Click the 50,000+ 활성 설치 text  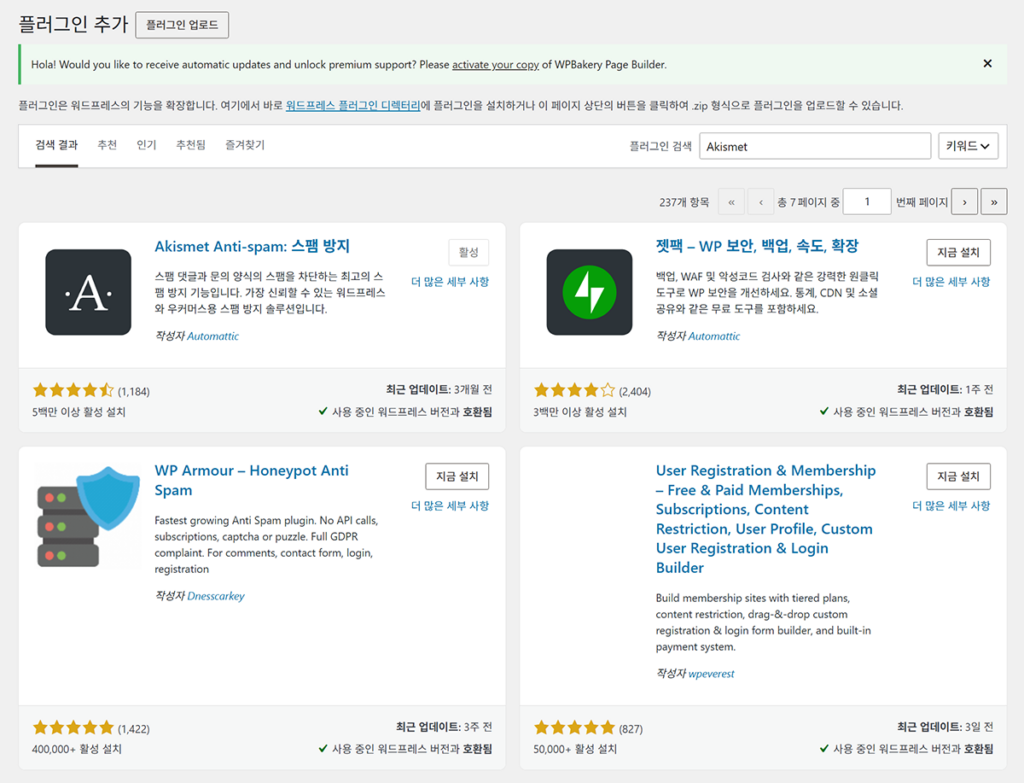pos(575,749)
